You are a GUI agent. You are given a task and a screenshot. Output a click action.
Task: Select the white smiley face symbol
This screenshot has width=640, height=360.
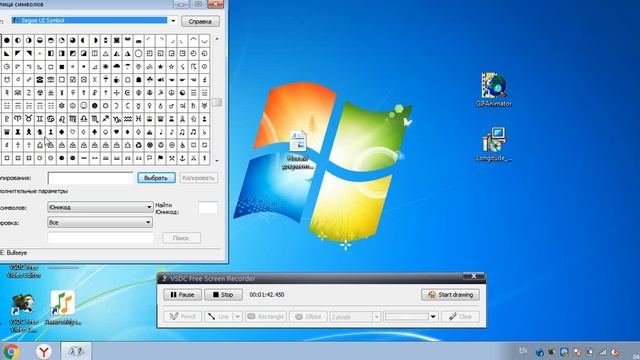pyautogui.click(x=84, y=106)
